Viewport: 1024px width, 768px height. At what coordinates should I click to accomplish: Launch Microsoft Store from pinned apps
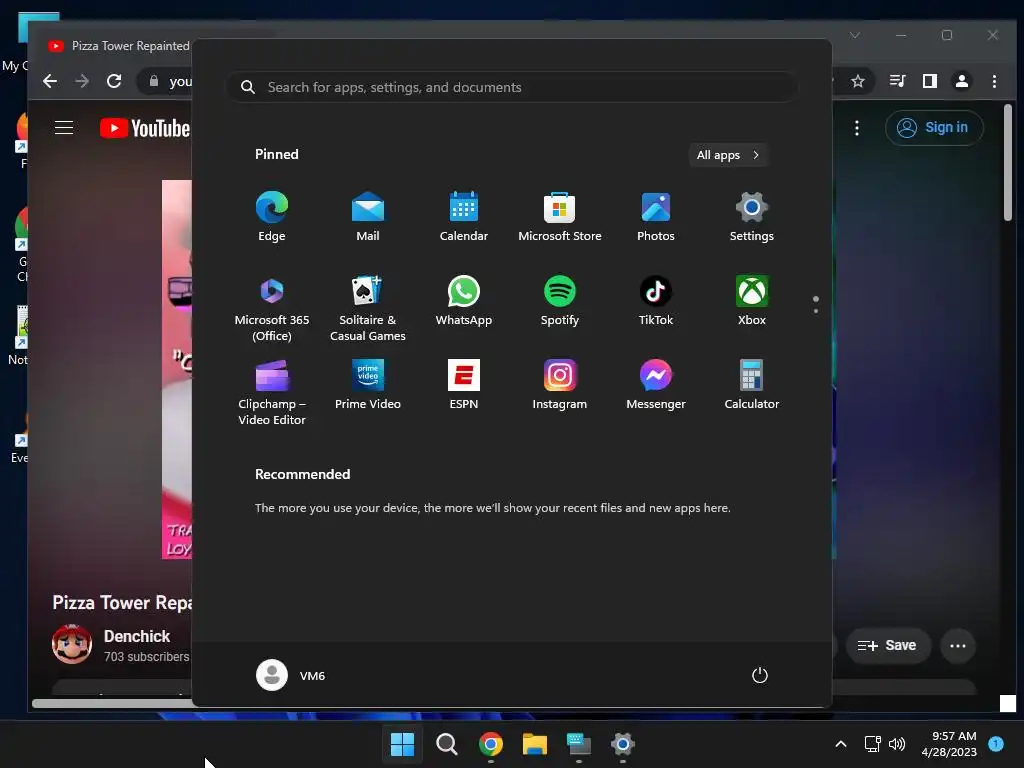tap(560, 217)
